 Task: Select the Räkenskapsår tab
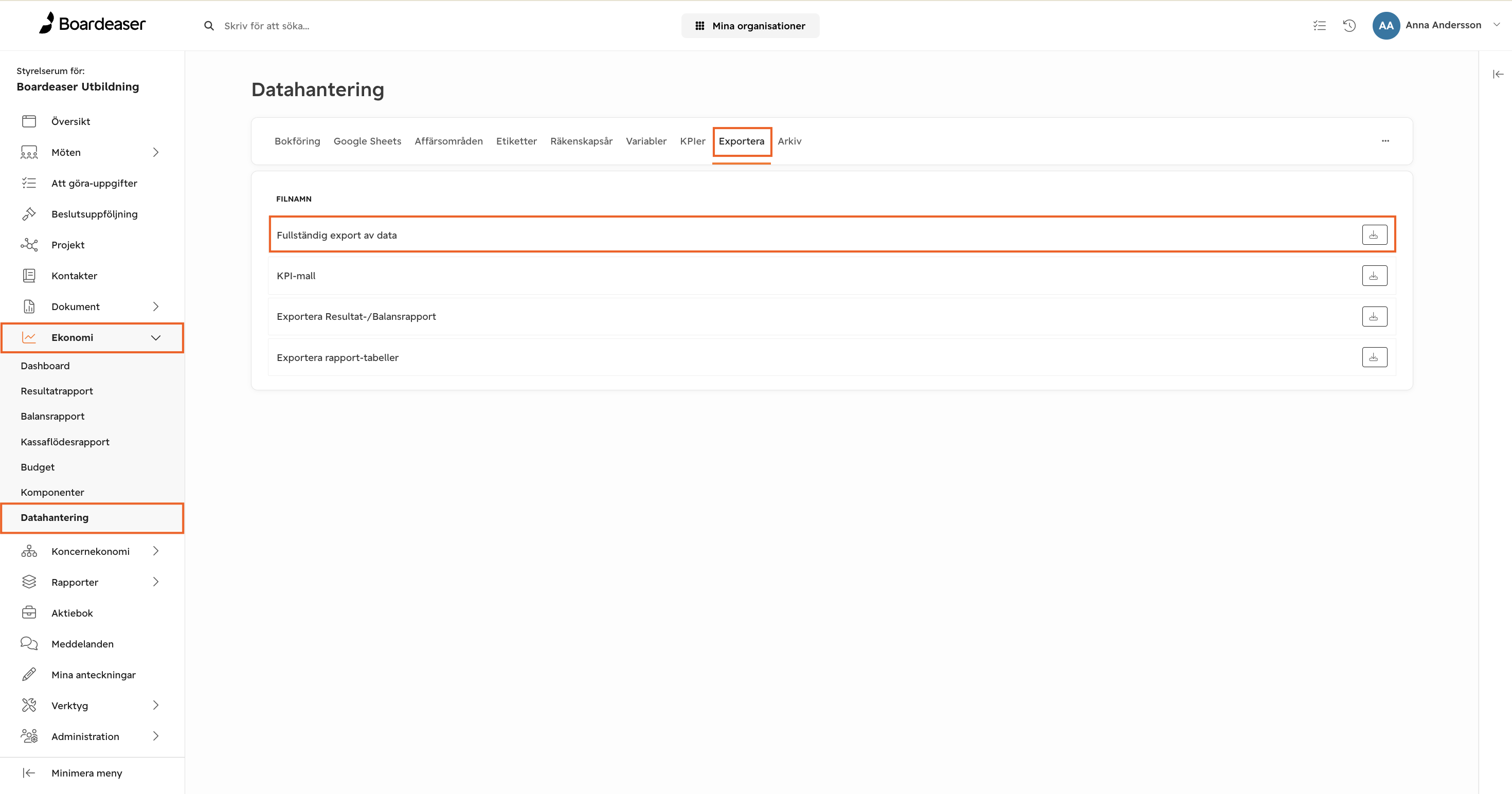[x=581, y=141]
